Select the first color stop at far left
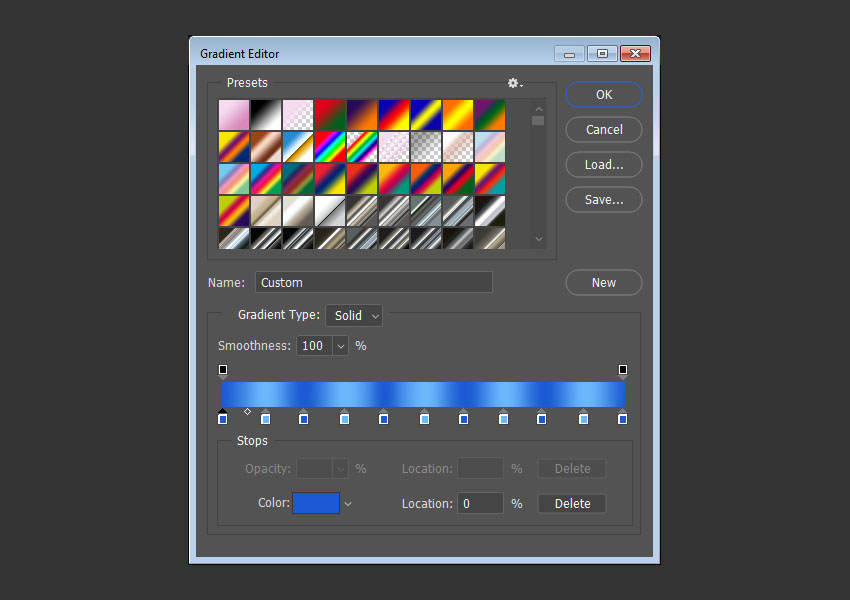850x600 pixels. (x=223, y=418)
